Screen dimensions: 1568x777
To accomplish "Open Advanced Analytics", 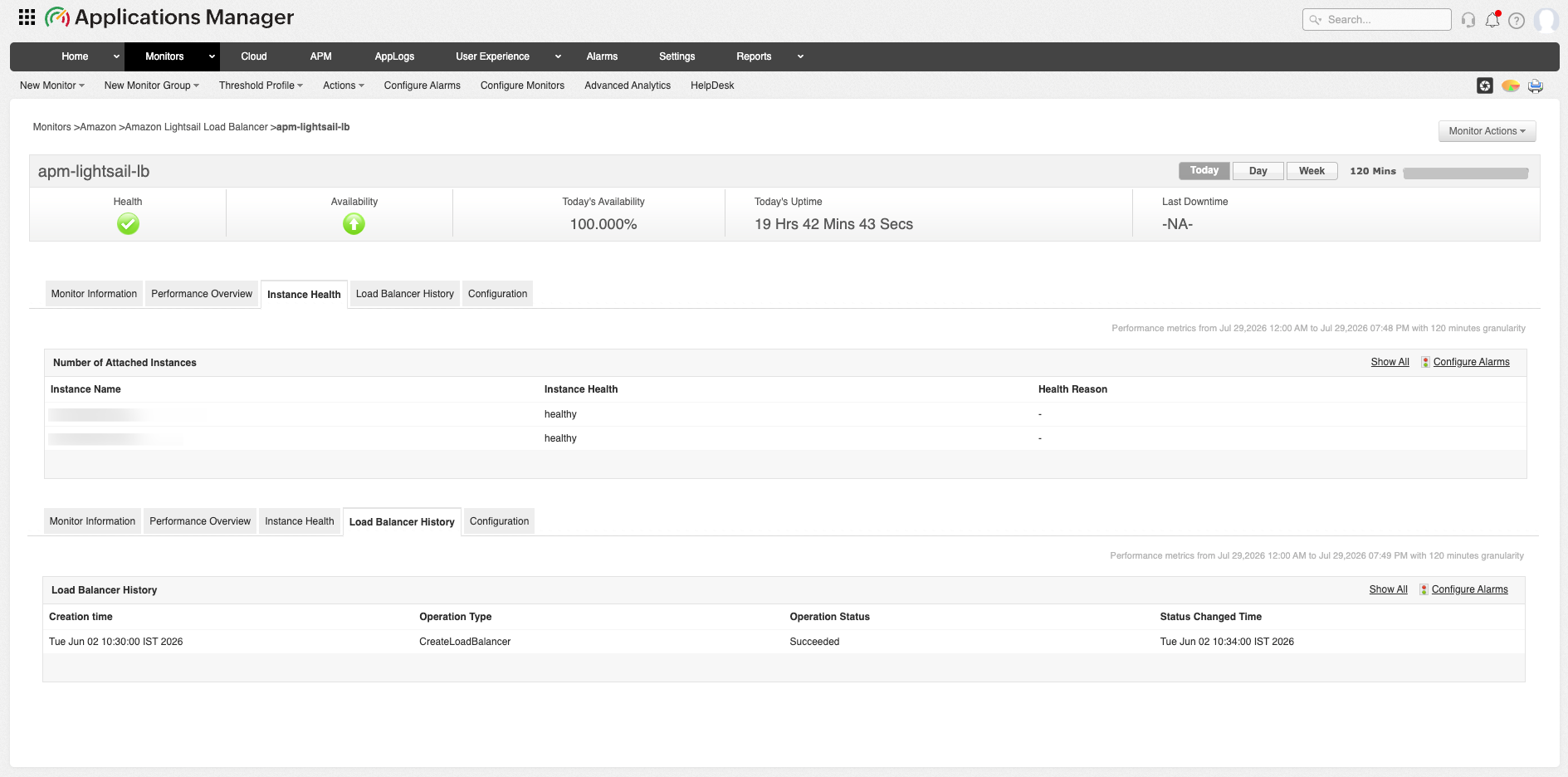I will pos(628,86).
